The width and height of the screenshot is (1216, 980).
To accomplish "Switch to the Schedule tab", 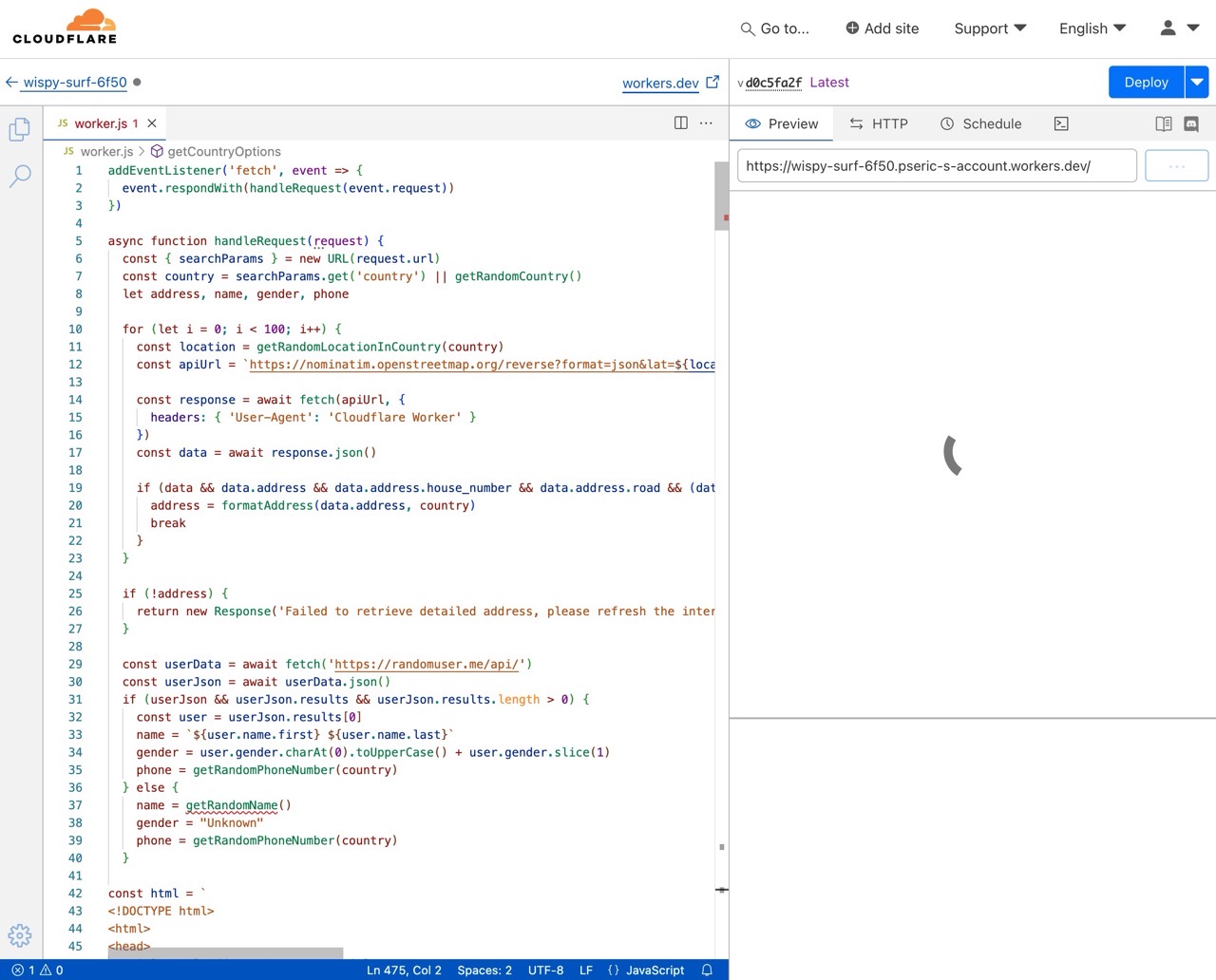I will tap(981, 123).
